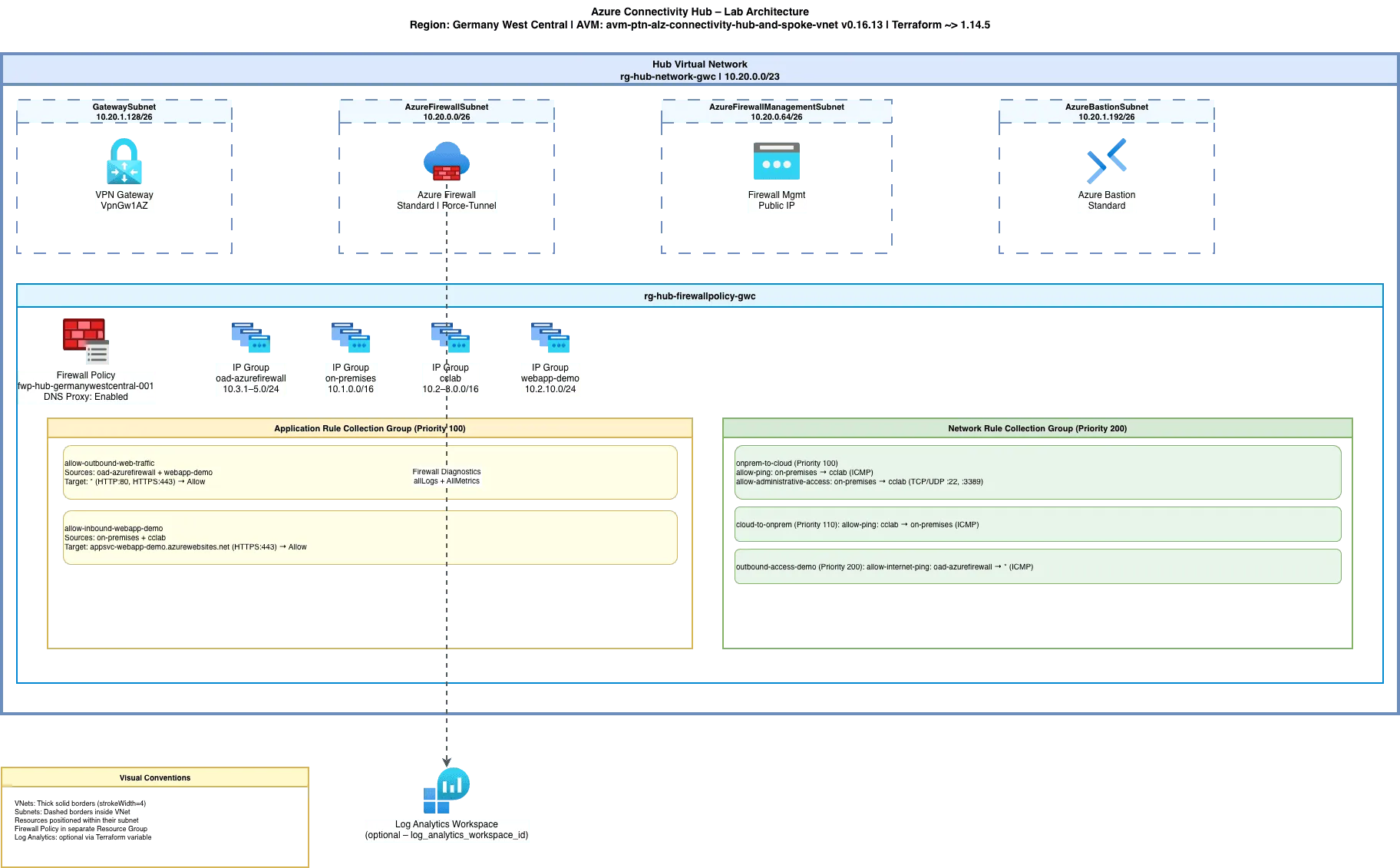
Task: Select the outbound-access-demo rule box
Action: click(x=1038, y=566)
